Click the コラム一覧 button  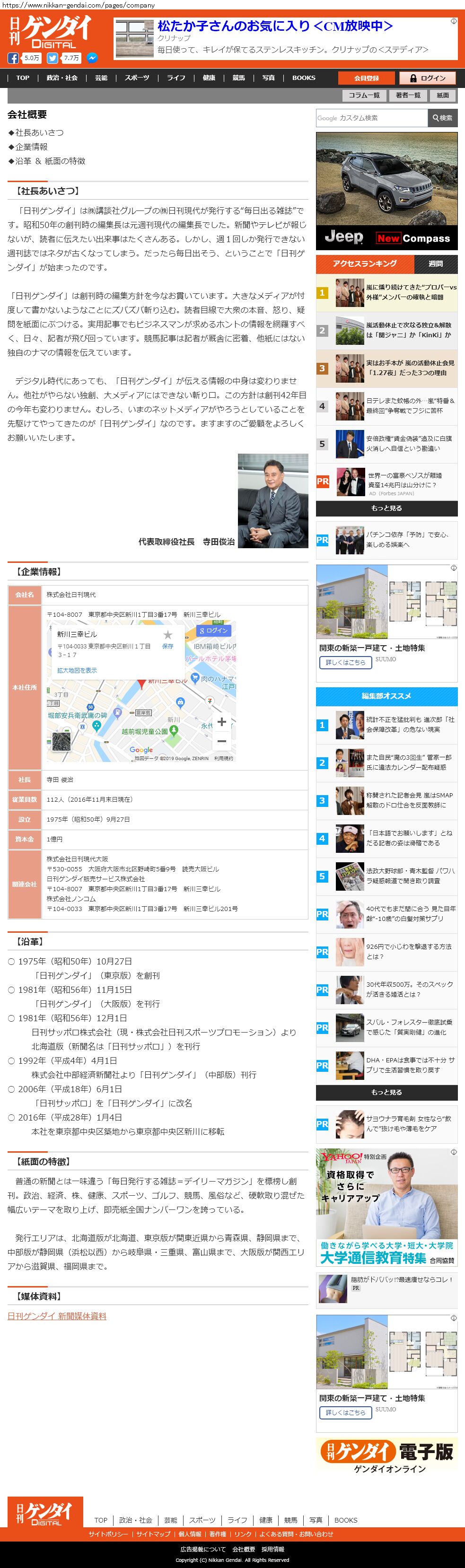coord(364,96)
